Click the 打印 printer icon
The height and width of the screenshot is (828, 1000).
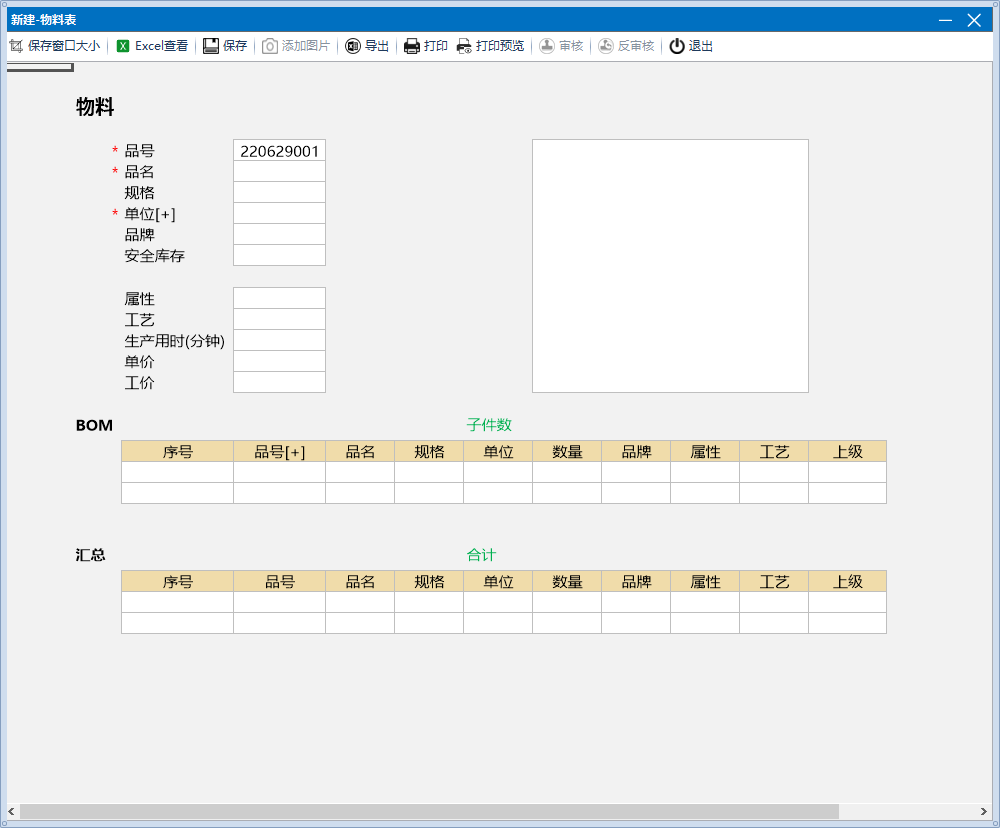click(412, 46)
